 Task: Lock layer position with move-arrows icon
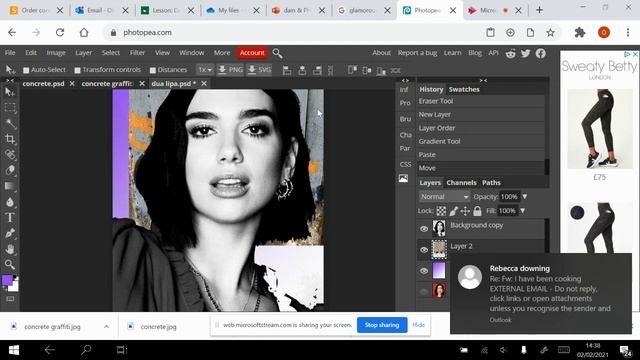pos(465,211)
